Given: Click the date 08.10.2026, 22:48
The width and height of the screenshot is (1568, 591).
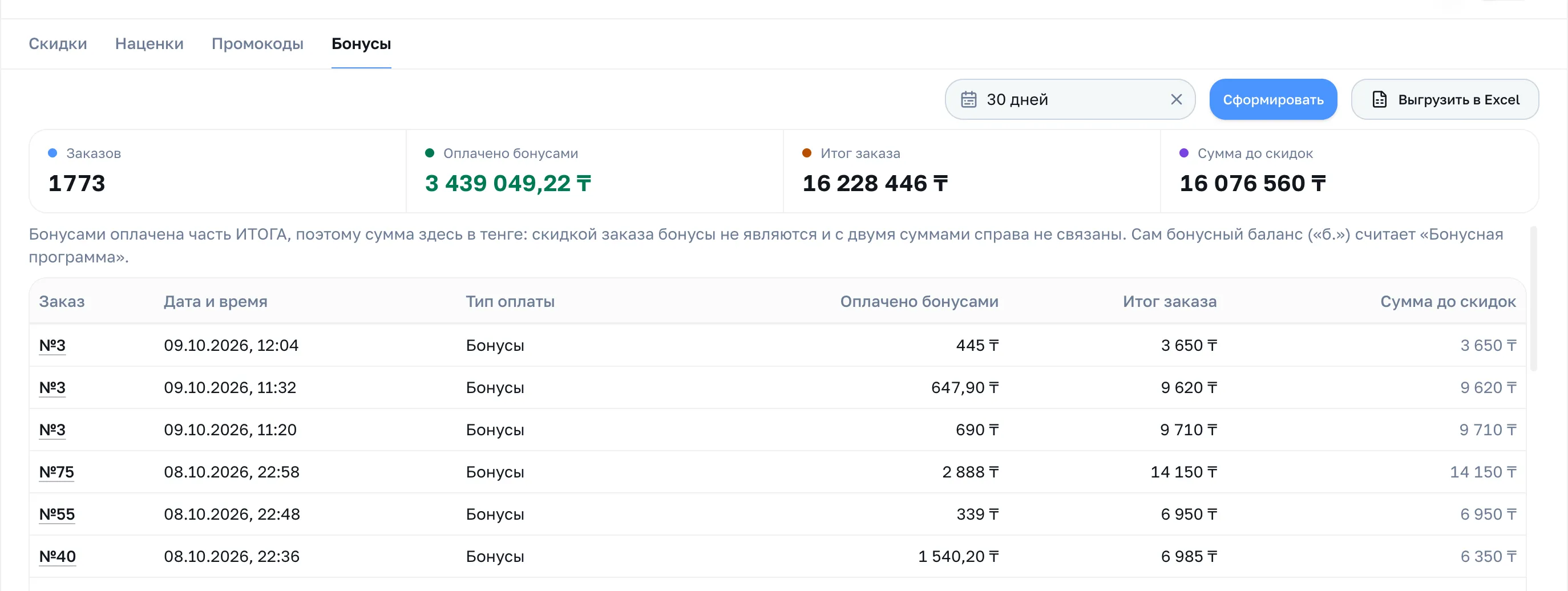Looking at the screenshot, I should coord(232,515).
